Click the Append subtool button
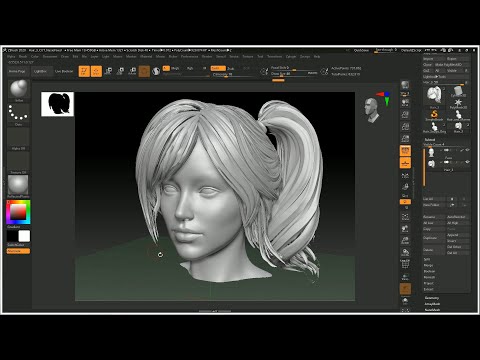 tap(458, 235)
